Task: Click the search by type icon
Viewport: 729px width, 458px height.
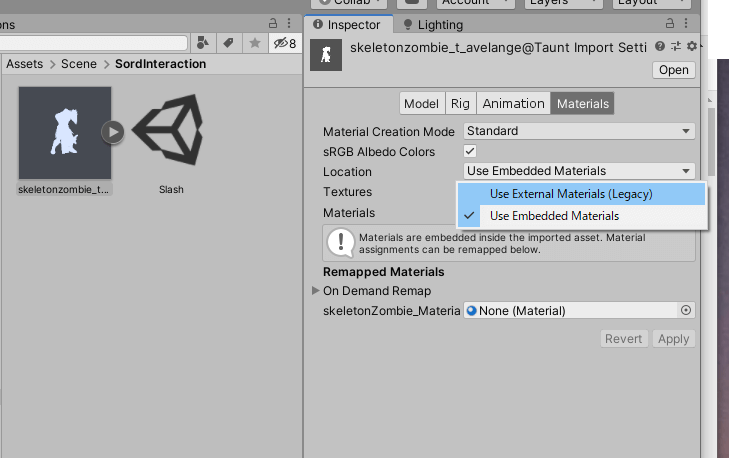Action: (x=203, y=43)
